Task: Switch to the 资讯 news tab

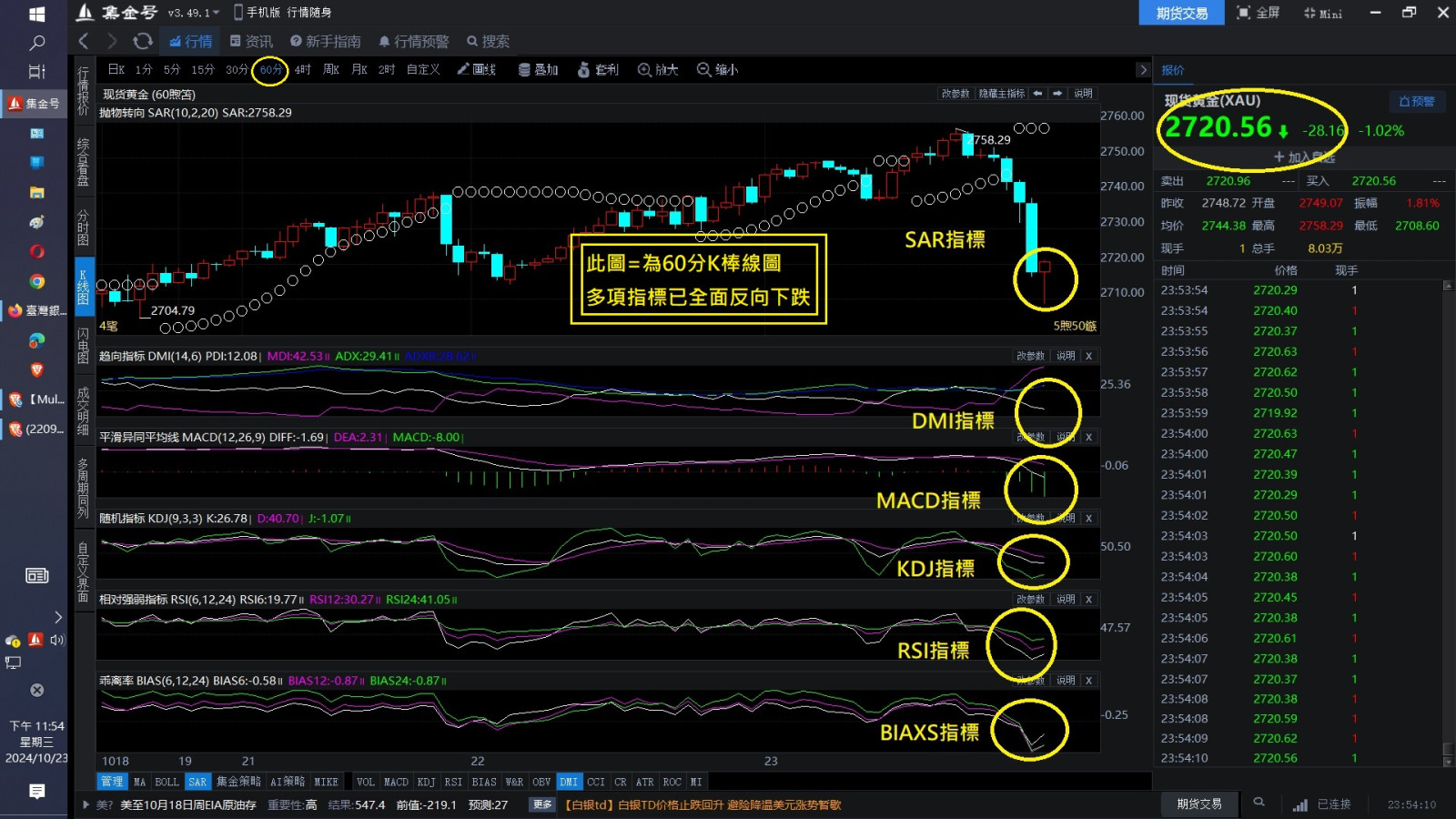Action: tap(251, 41)
